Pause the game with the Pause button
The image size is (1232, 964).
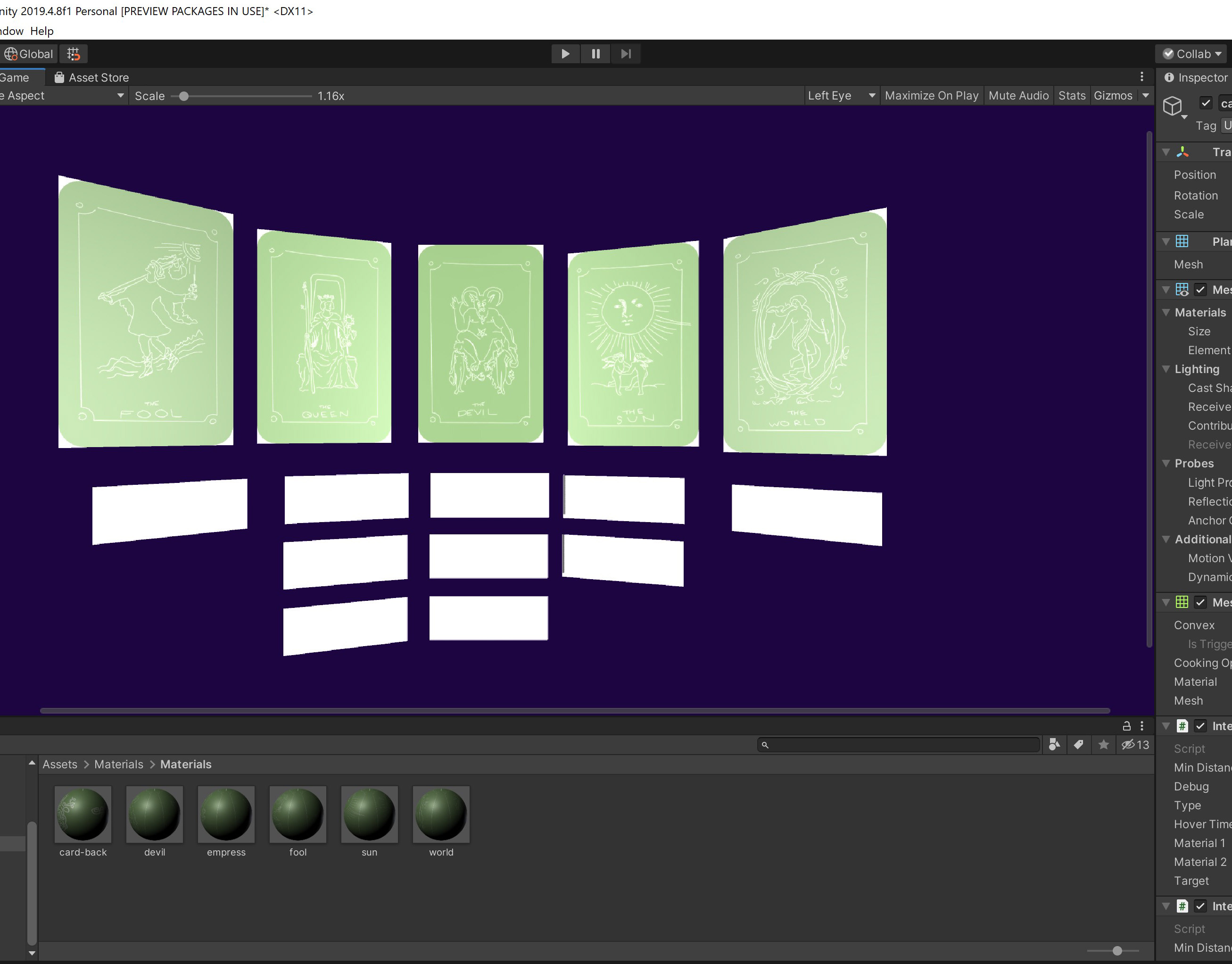[595, 54]
